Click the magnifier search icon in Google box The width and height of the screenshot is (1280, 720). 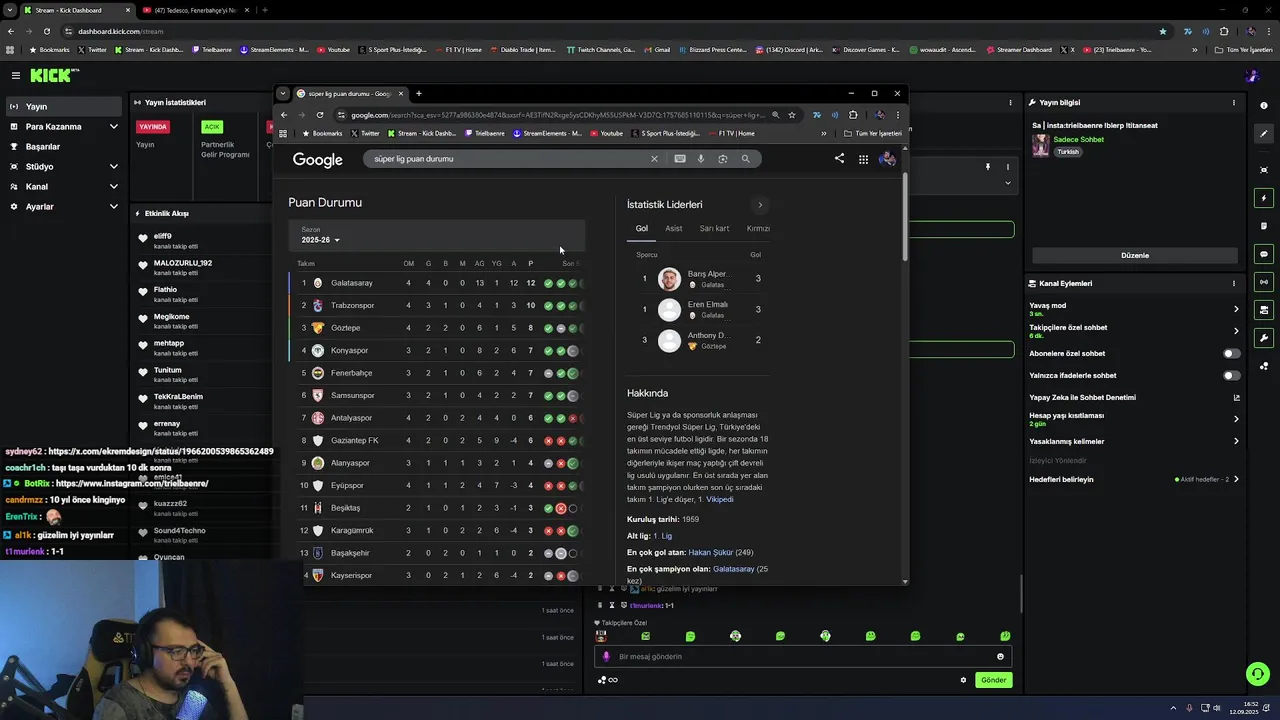(745, 159)
